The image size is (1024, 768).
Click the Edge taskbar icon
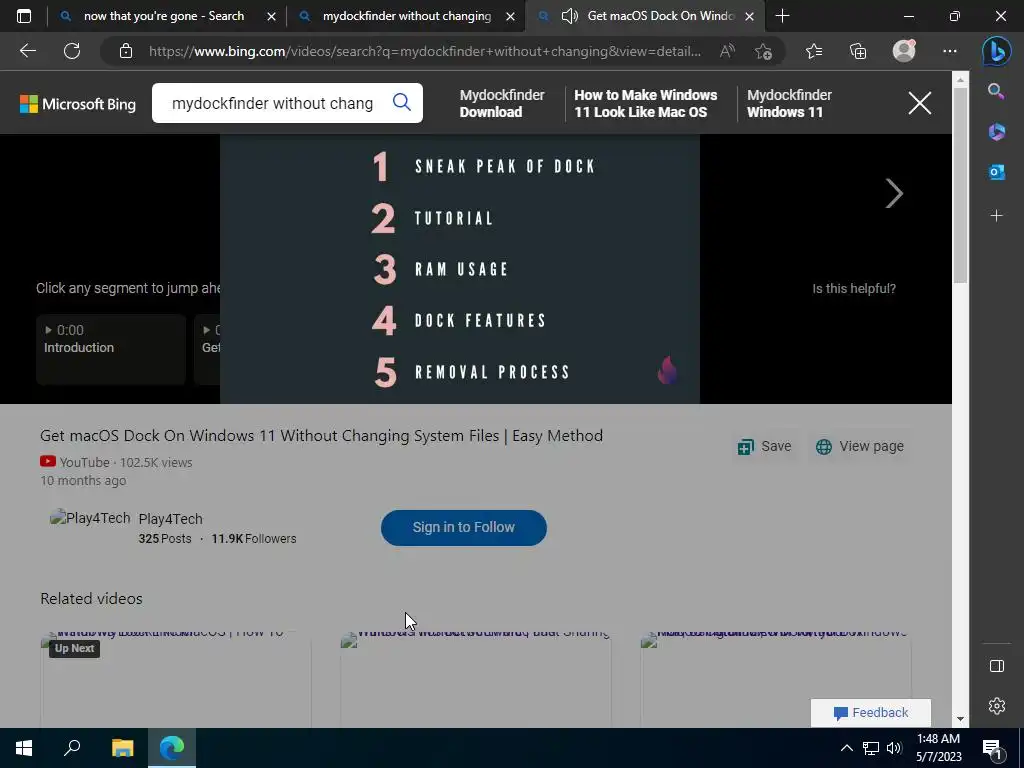click(172, 748)
